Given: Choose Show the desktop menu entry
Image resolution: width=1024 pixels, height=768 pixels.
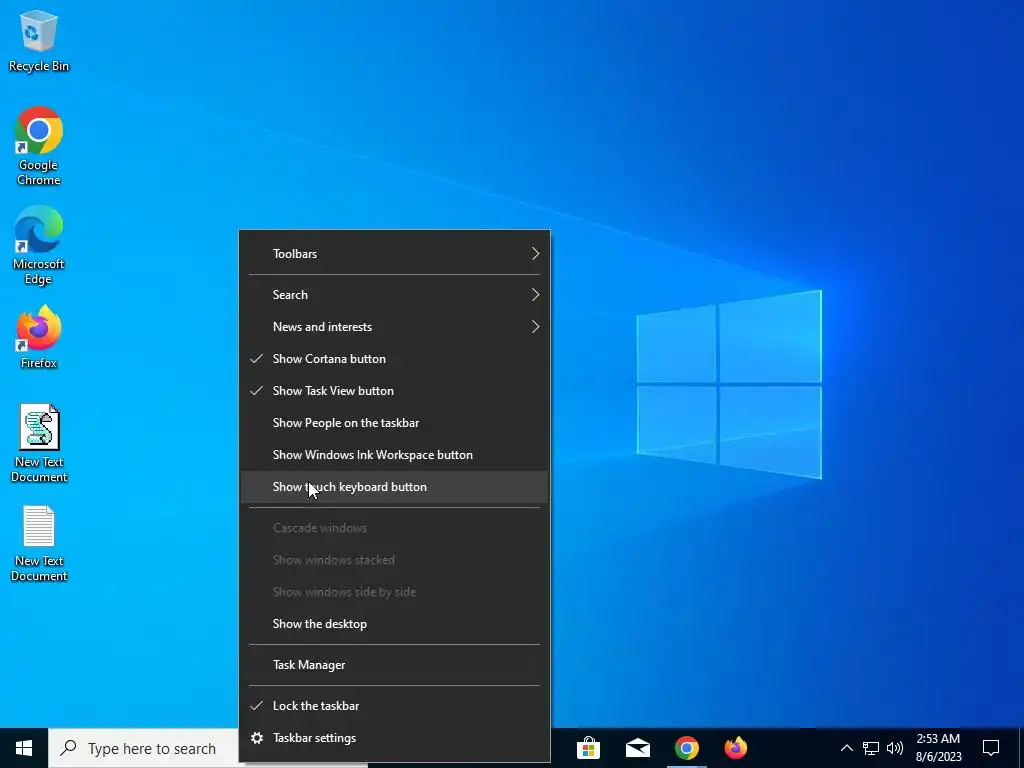Looking at the screenshot, I should click(394, 624).
